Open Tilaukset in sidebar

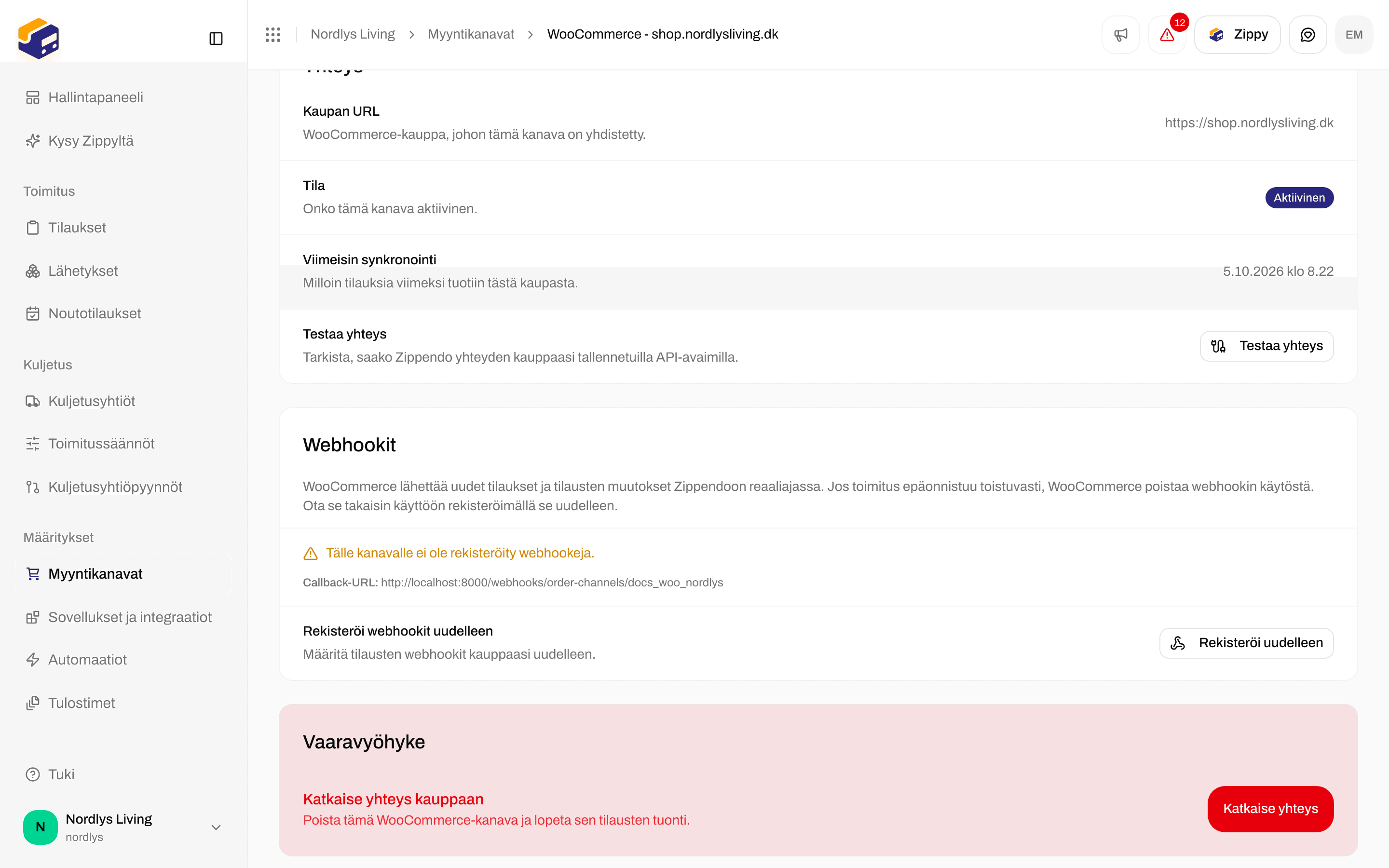point(124,228)
